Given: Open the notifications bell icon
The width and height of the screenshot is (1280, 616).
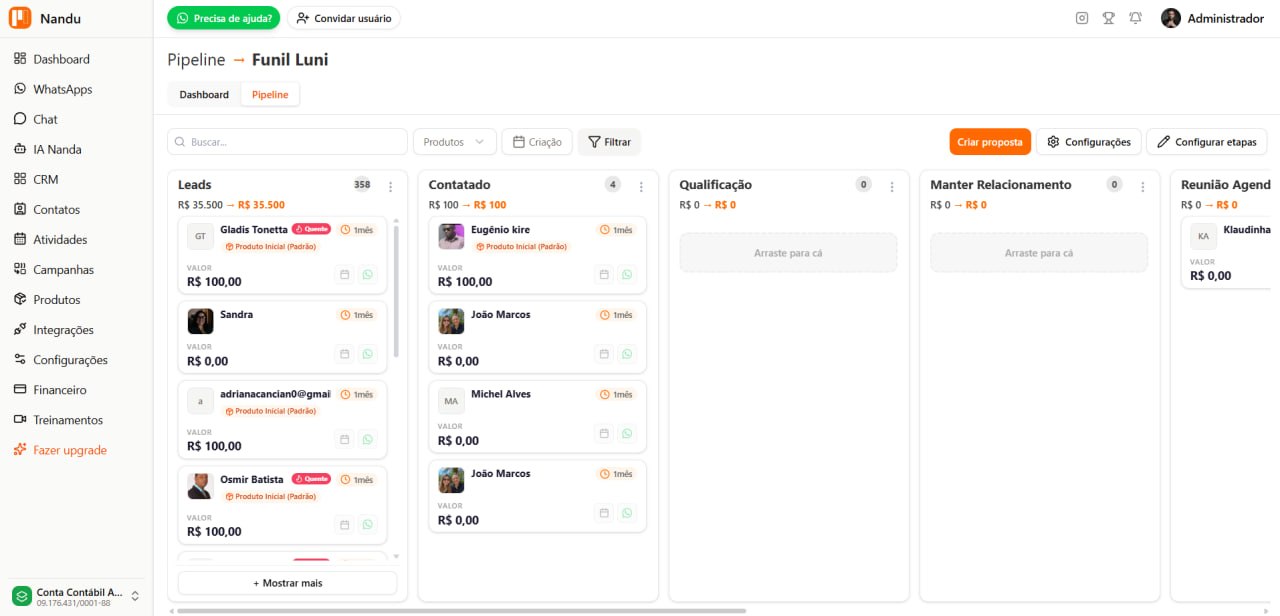Looking at the screenshot, I should click(1136, 18).
